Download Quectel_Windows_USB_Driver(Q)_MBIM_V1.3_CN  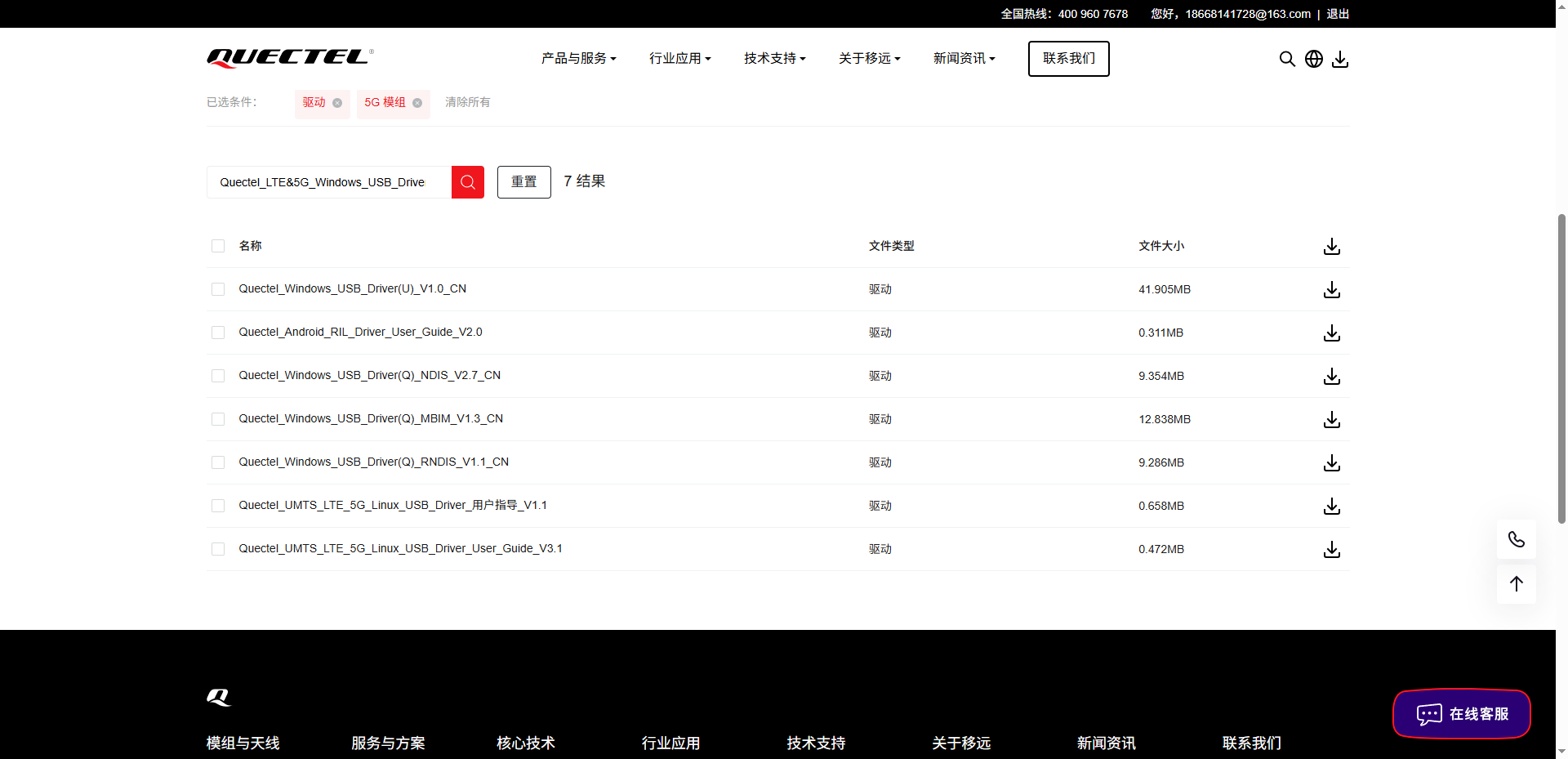[1332, 420]
